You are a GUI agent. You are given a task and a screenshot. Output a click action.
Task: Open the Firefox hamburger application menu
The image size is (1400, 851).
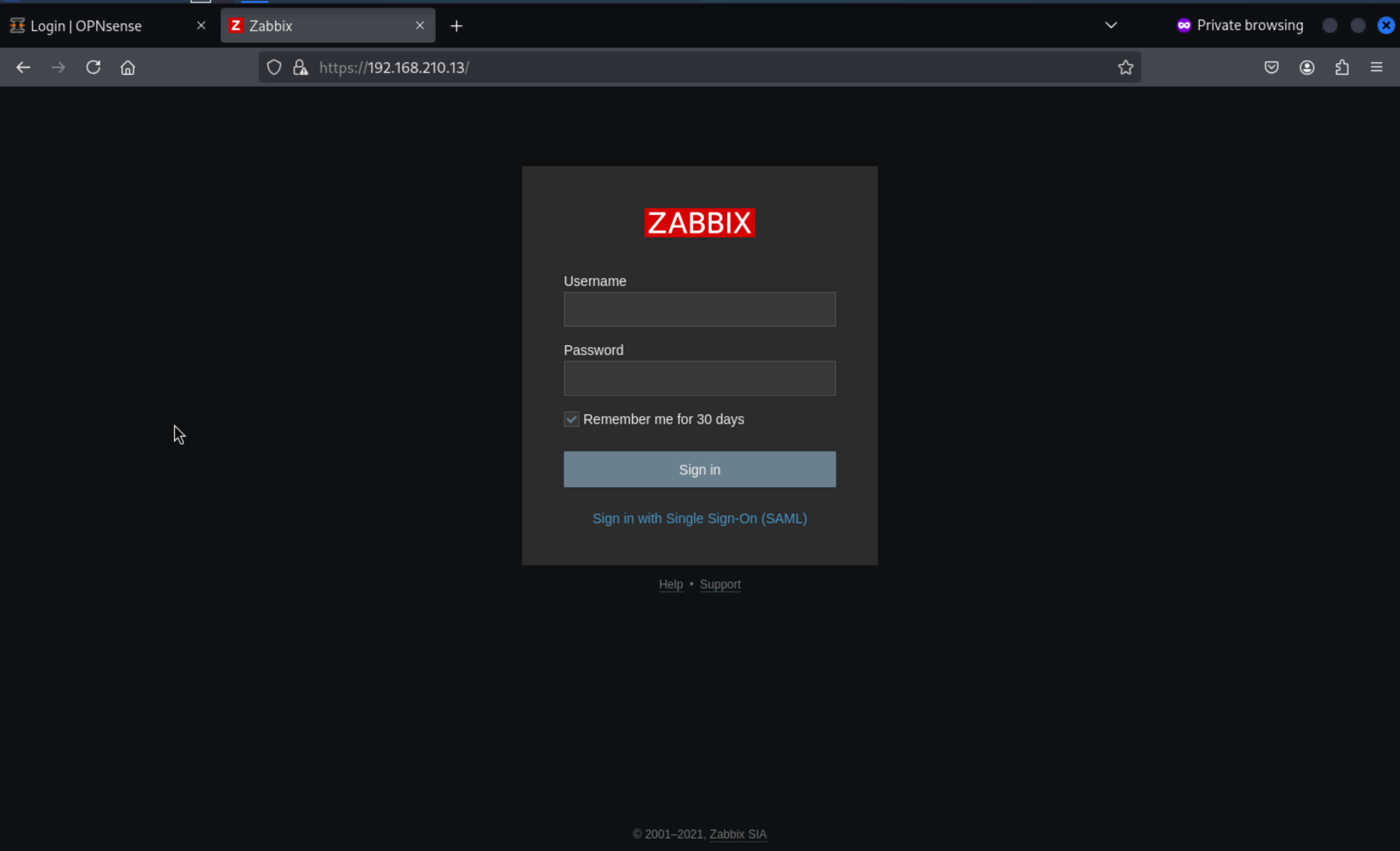(1376, 68)
